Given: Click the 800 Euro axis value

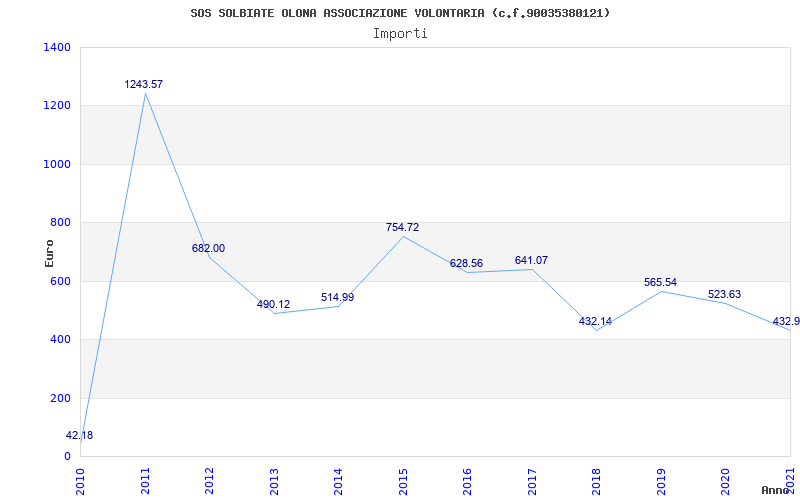Looking at the screenshot, I should pyautogui.click(x=60, y=223).
